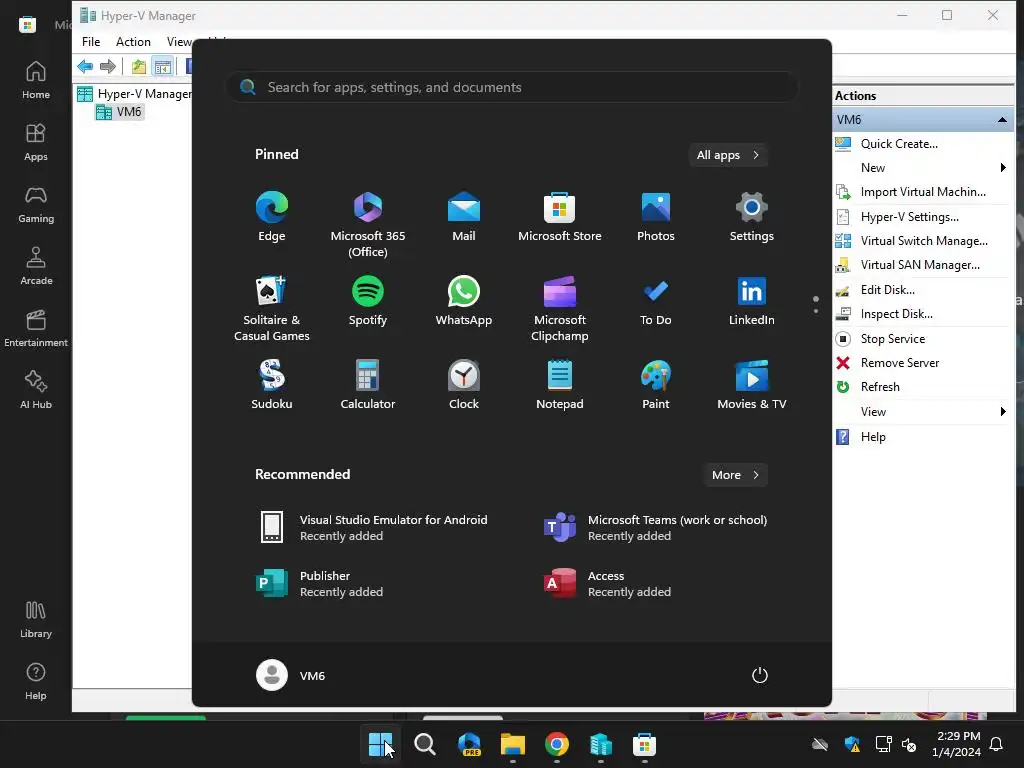Open AI Hub in Microsoft Store sidebar
Screen dimensions: 1024x768
(36, 390)
